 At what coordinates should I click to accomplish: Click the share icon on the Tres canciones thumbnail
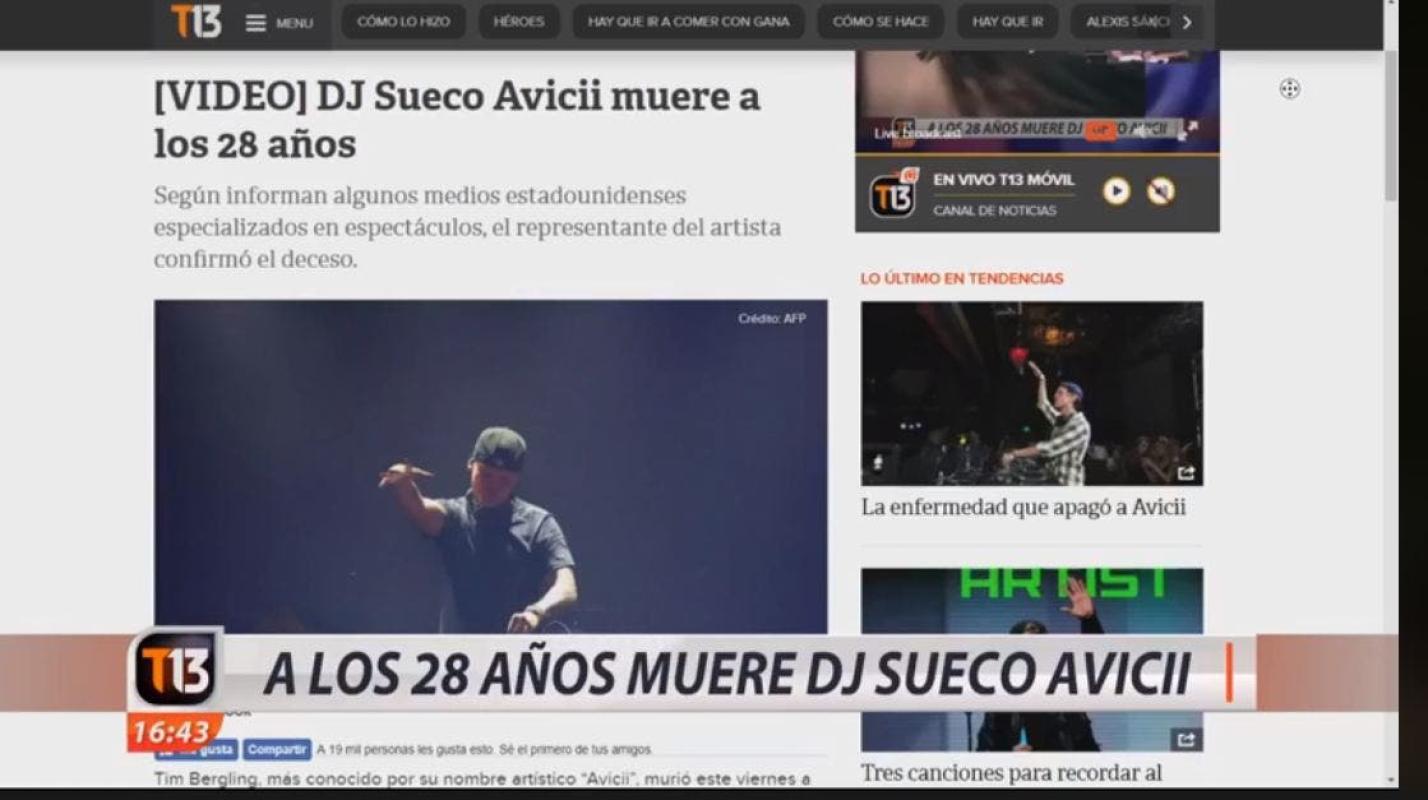(x=1186, y=739)
